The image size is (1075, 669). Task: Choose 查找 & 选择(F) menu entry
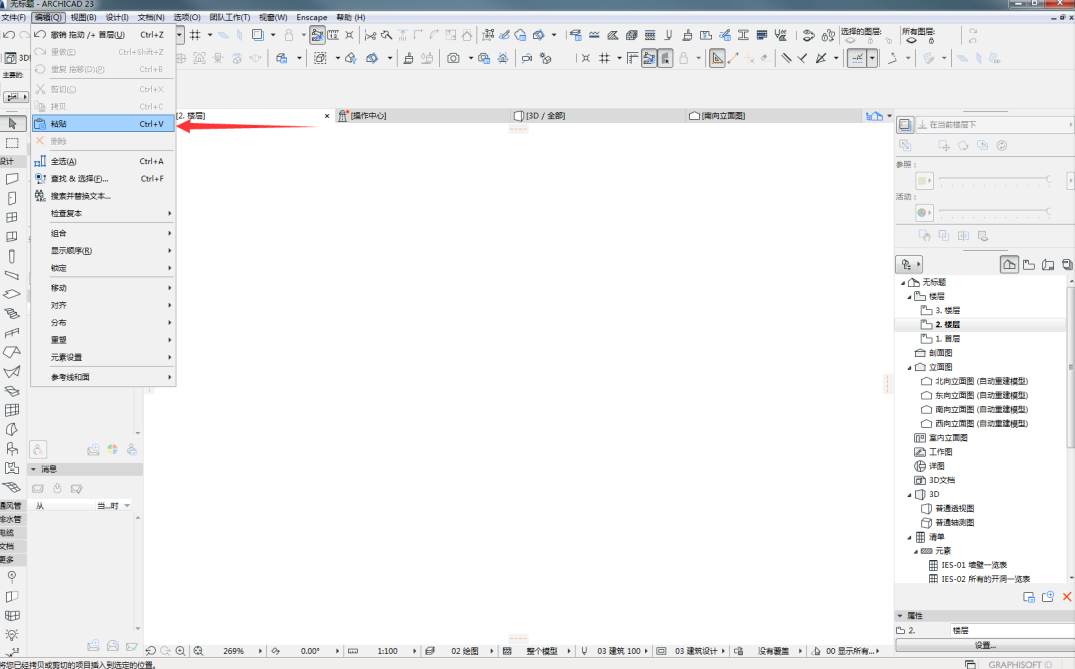104,179
